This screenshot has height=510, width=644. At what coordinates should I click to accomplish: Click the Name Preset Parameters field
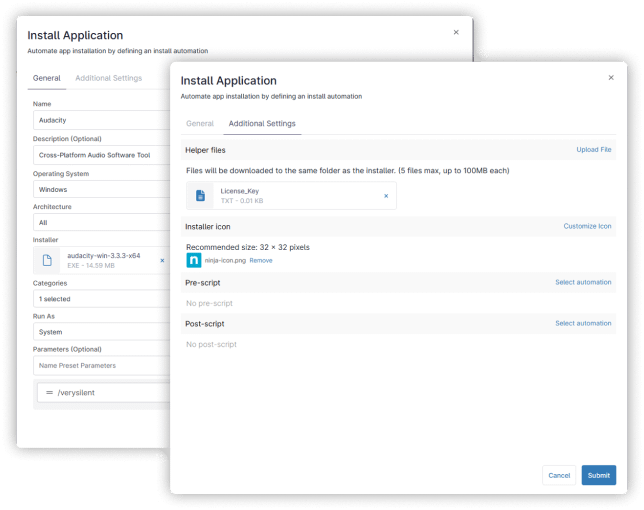(101, 365)
